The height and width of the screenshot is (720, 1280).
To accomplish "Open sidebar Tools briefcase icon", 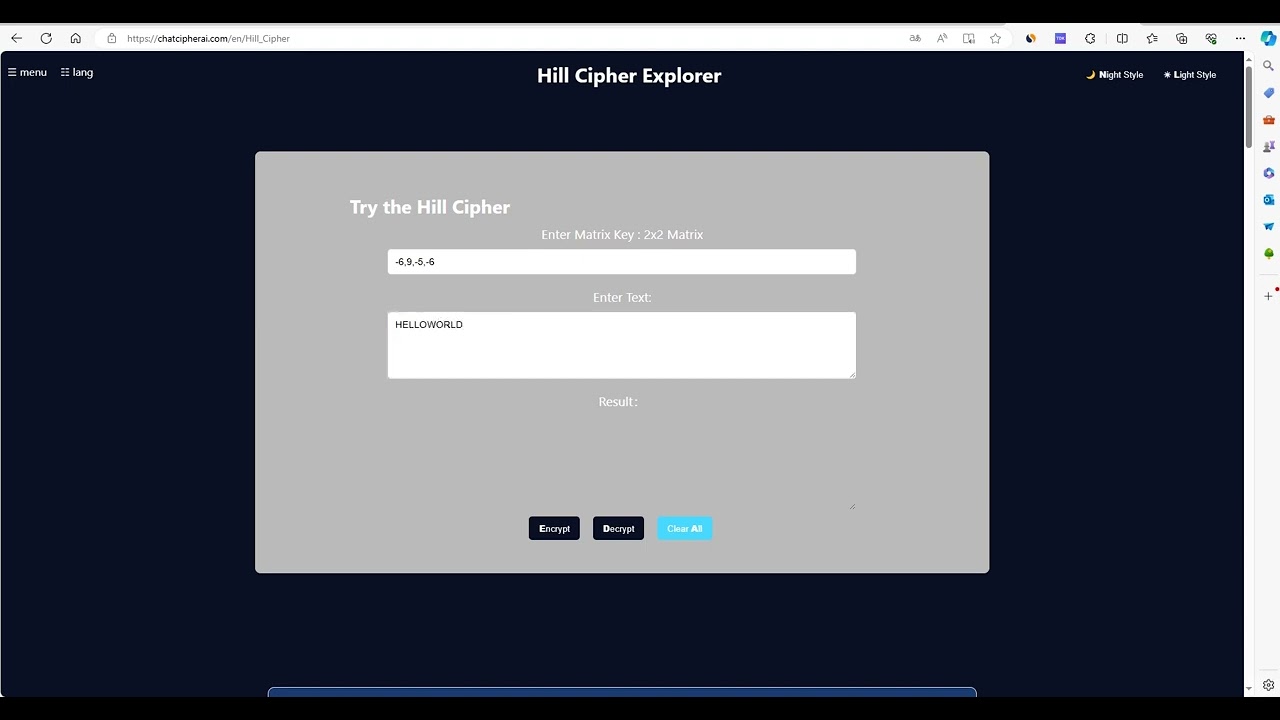I will 1269,120.
